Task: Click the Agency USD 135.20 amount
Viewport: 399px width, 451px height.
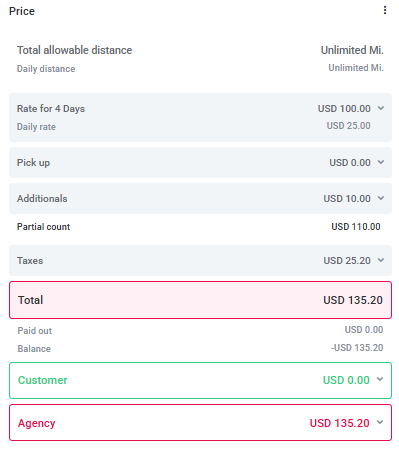Action: pyautogui.click(x=339, y=423)
